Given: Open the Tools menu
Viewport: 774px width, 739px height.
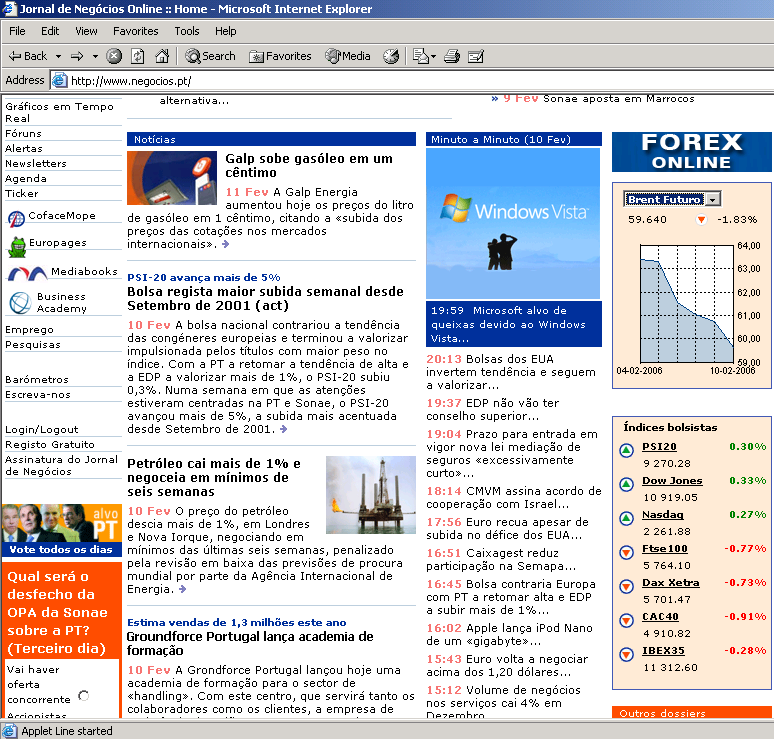Looking at the screenshot, I should pyautogui.click(x=187, y=31).
